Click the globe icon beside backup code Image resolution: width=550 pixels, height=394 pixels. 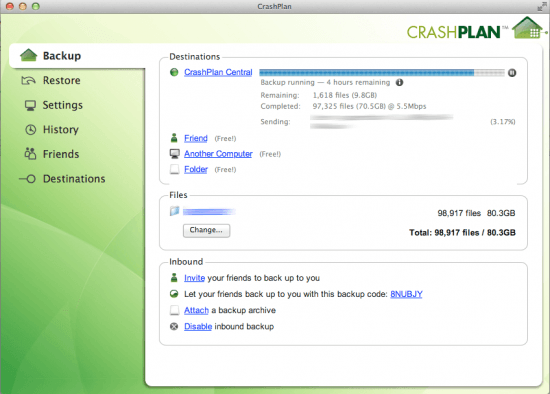click(x=174, y=294)
